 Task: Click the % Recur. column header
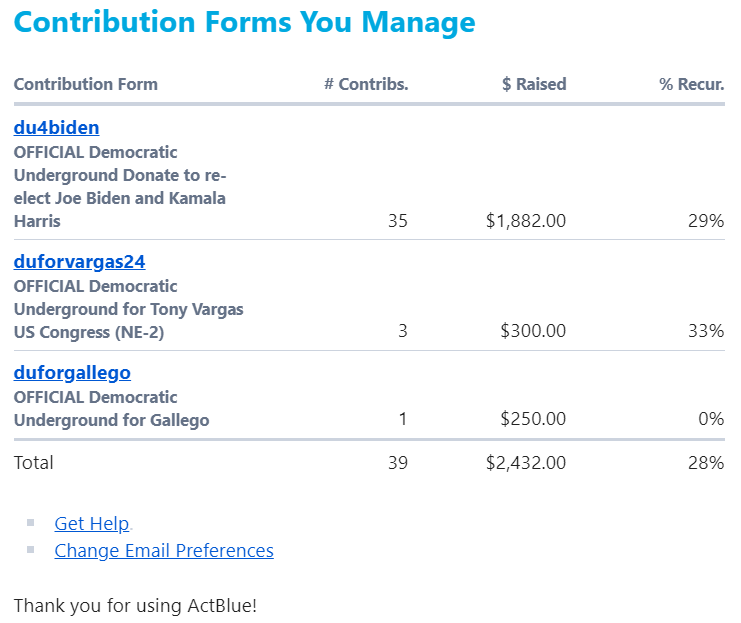point(691,84)
